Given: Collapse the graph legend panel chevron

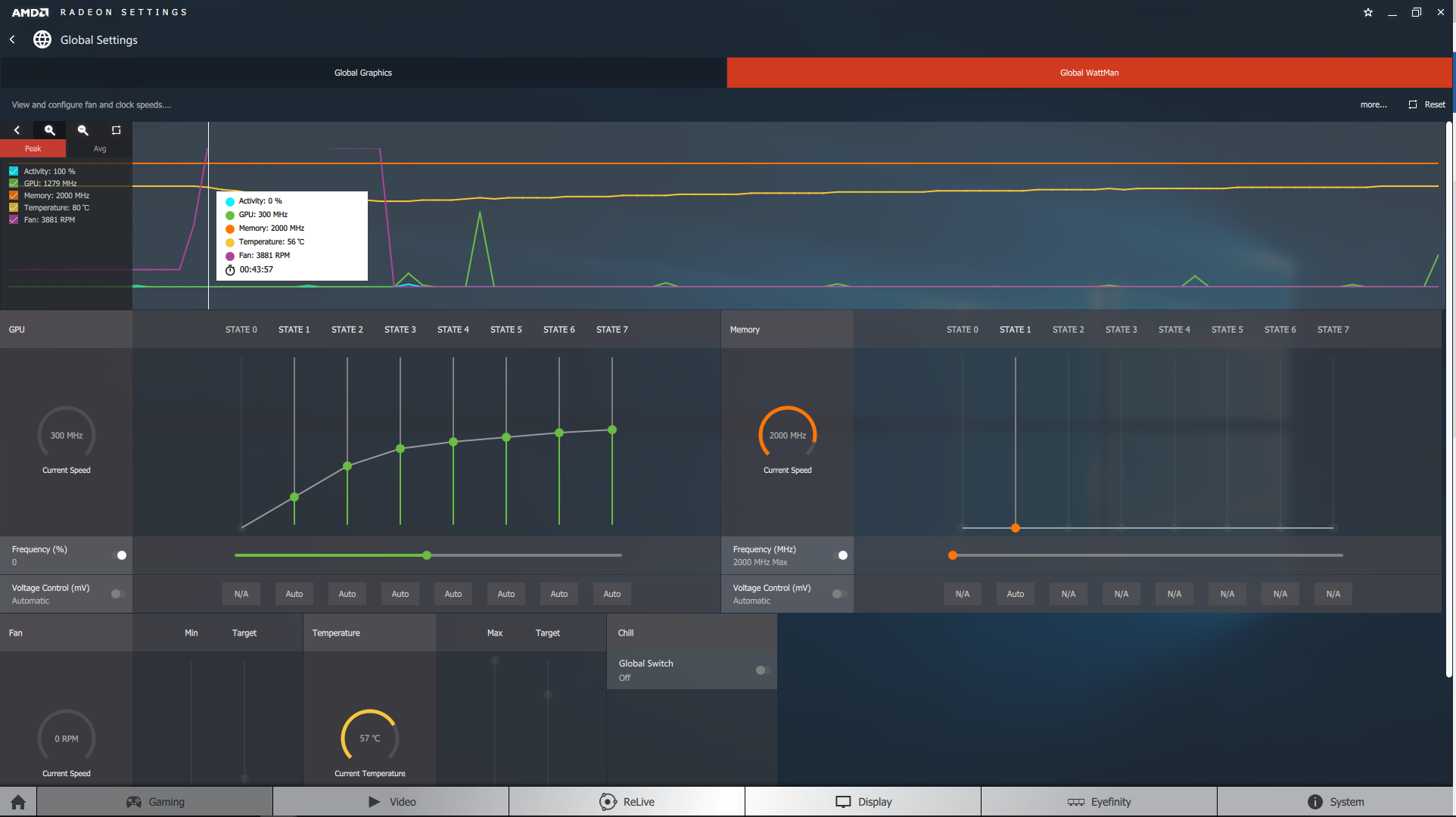Looking at the screenshot, I should tap(17, 130).
